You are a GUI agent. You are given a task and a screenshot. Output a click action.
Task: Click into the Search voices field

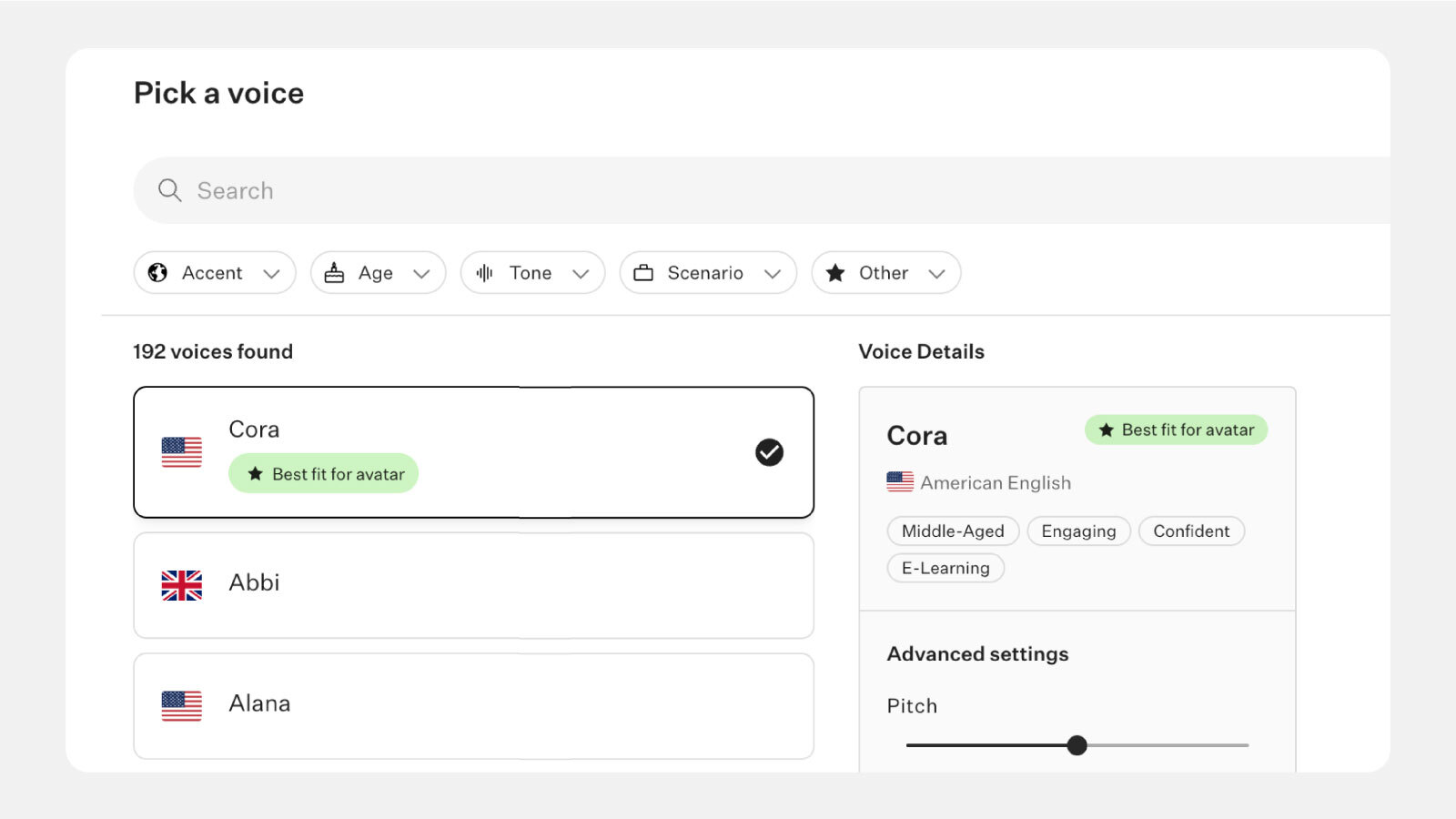(x=728, y=190)
